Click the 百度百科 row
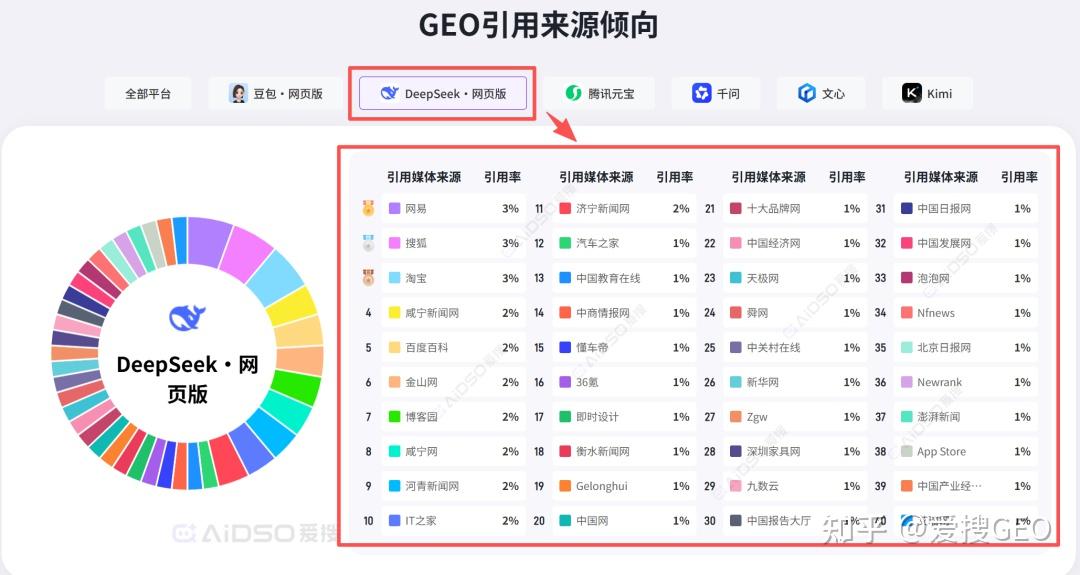 [x=454, y=347]
